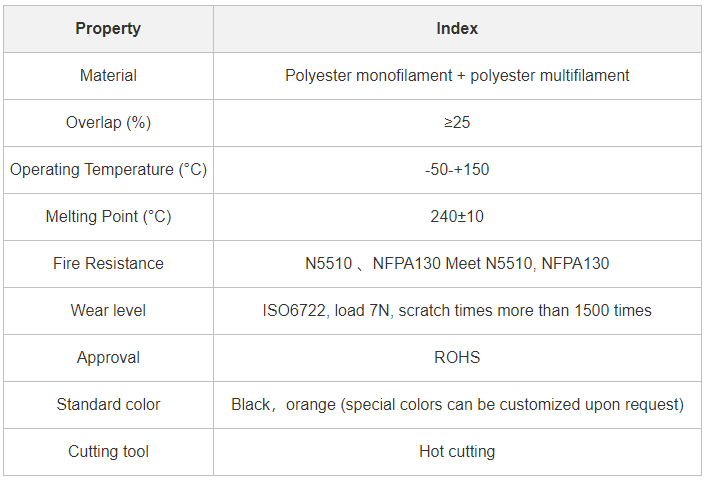
Task: Click the polyester monofilament material value
Action: coord(457,76)
